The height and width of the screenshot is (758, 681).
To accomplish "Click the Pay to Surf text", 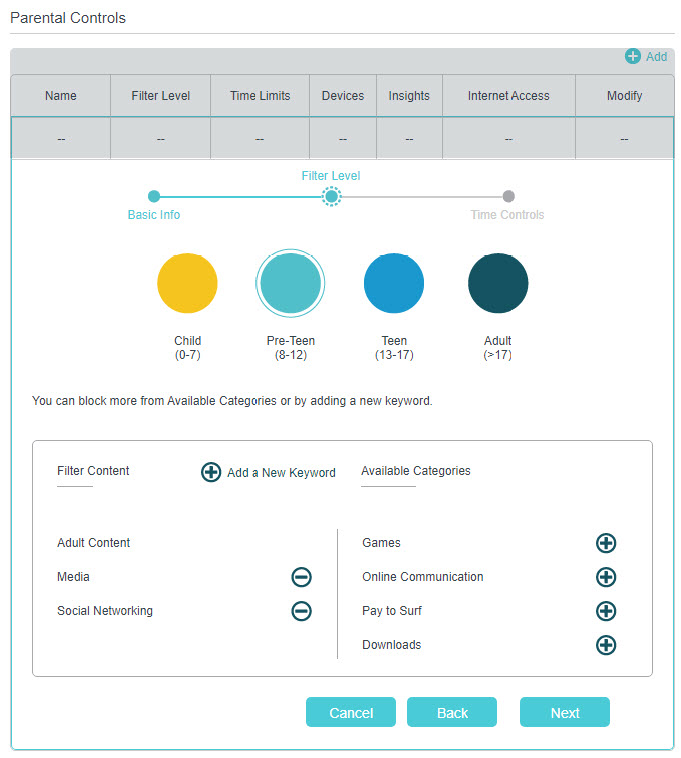I will coord(392,611).
